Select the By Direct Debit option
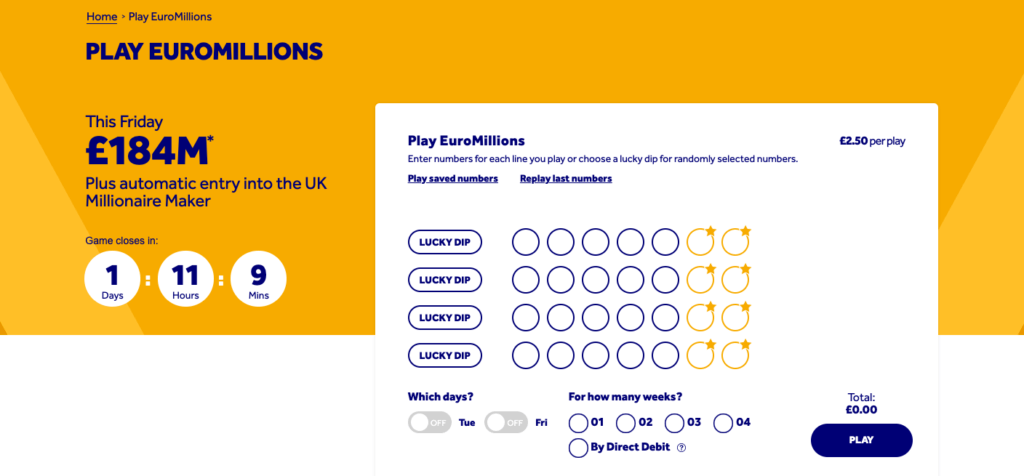 (x=578, y=448)
